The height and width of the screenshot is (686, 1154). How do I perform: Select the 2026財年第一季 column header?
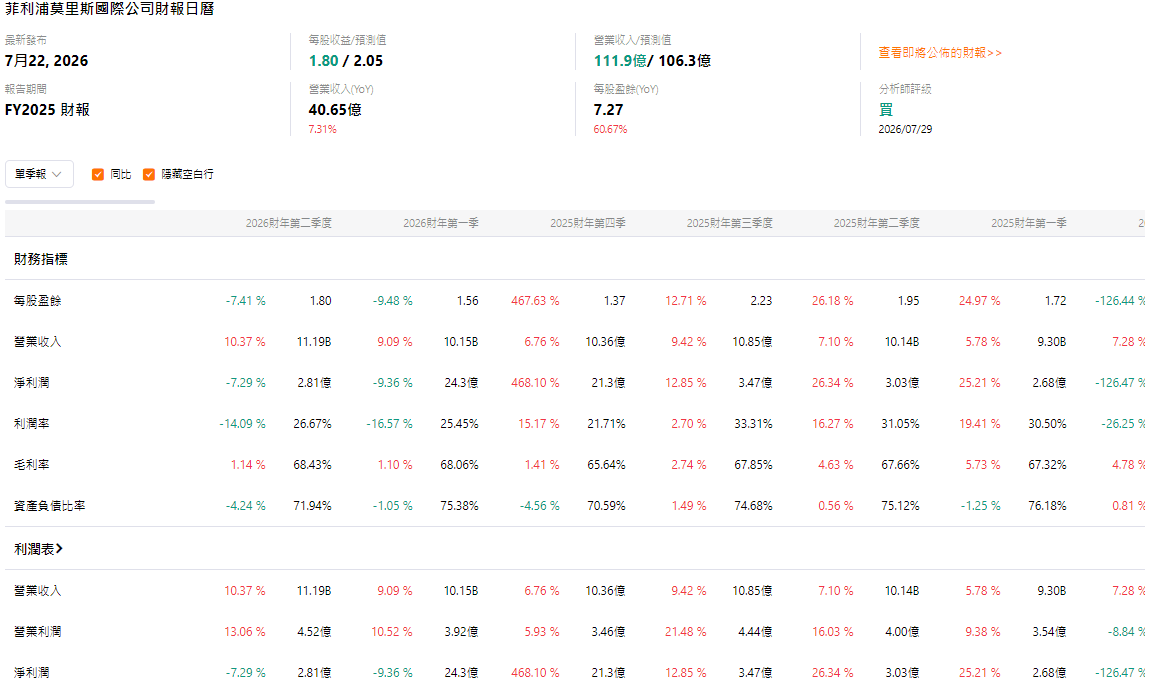pyautogui.click(x=441, y=223)
